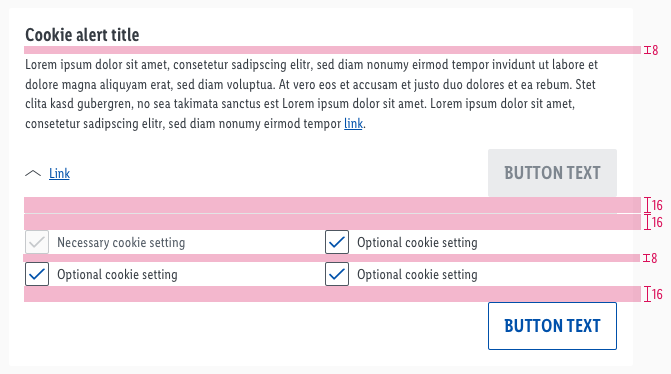Click the Optional cookie setting label under Necessary label

(x=117, y=275)
